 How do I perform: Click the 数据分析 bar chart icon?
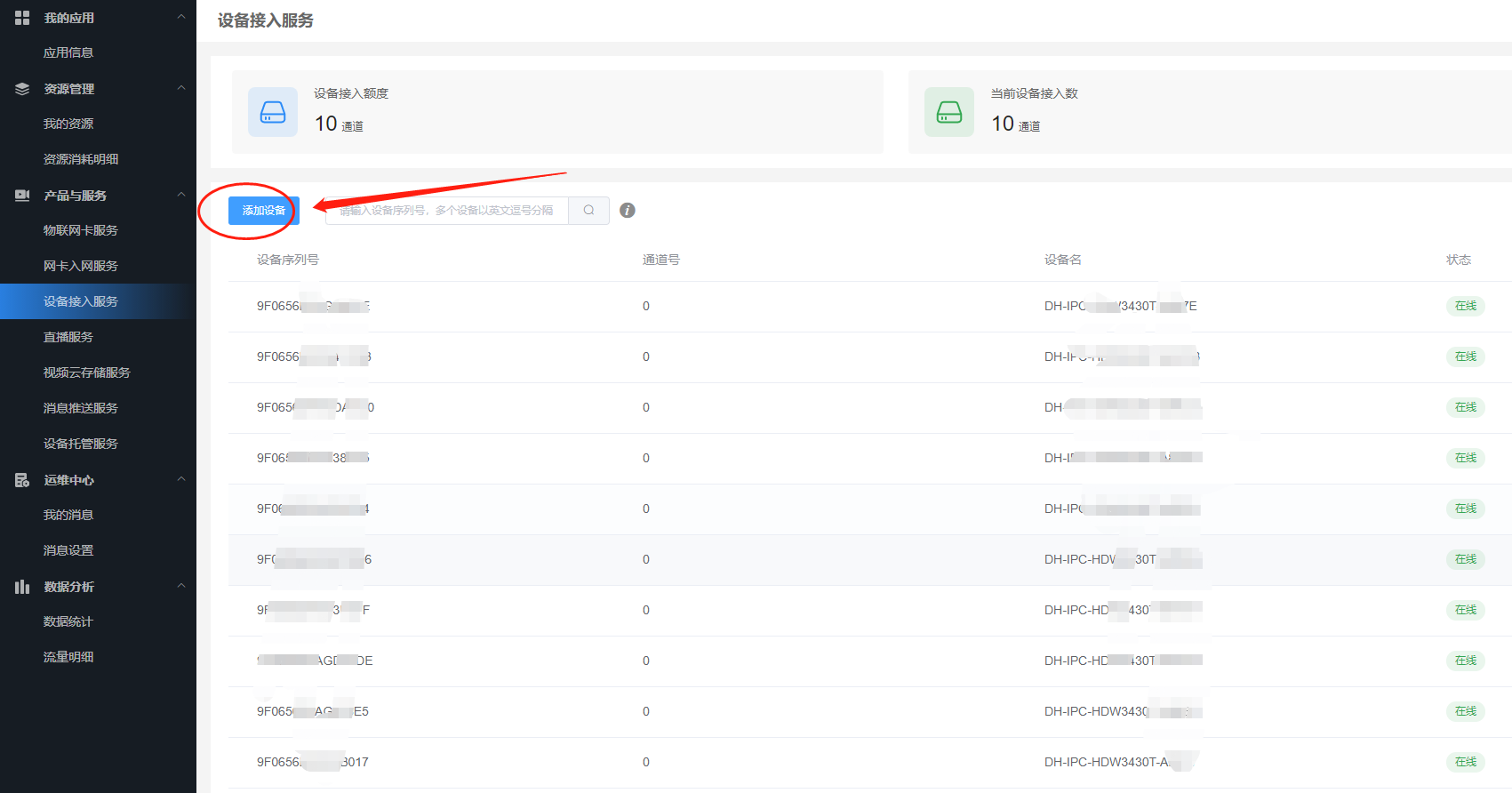tap(22, 587)
